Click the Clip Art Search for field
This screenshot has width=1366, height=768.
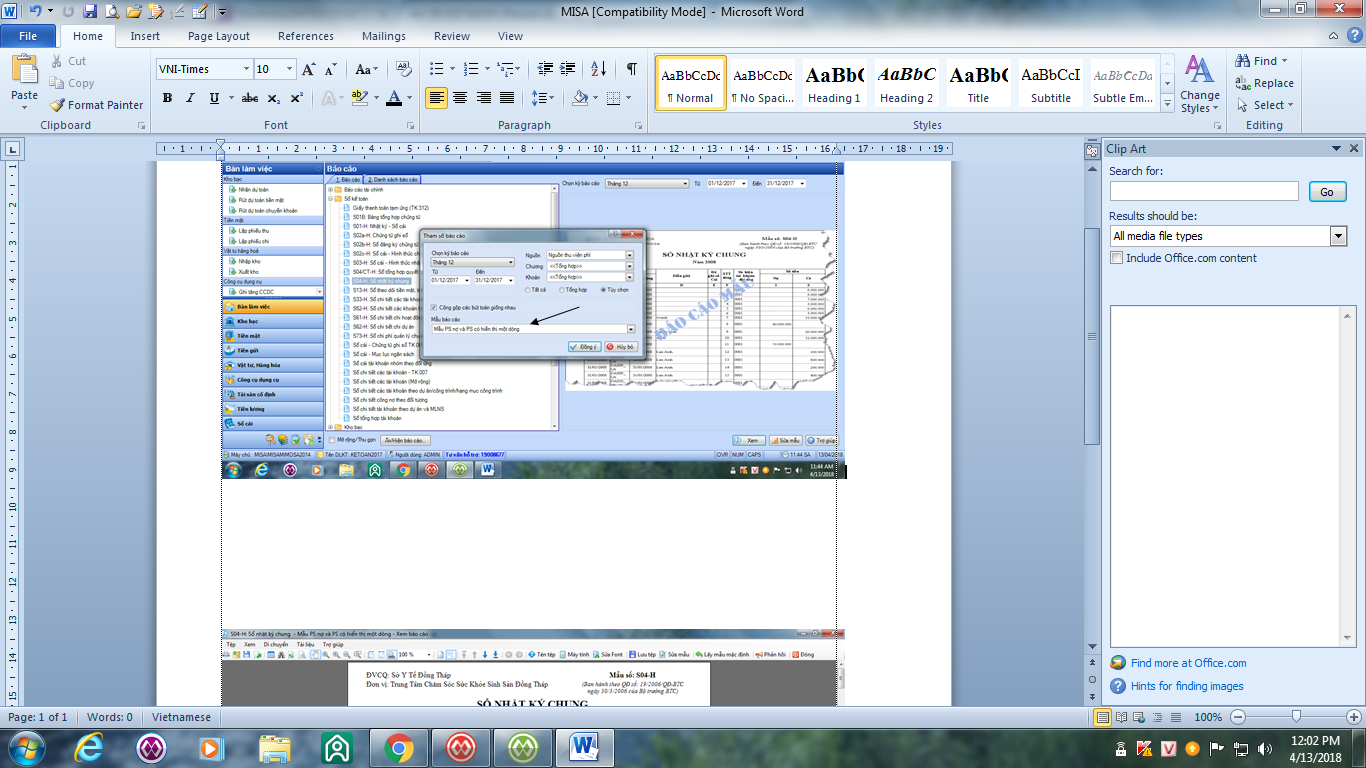tap(1204, 191)
